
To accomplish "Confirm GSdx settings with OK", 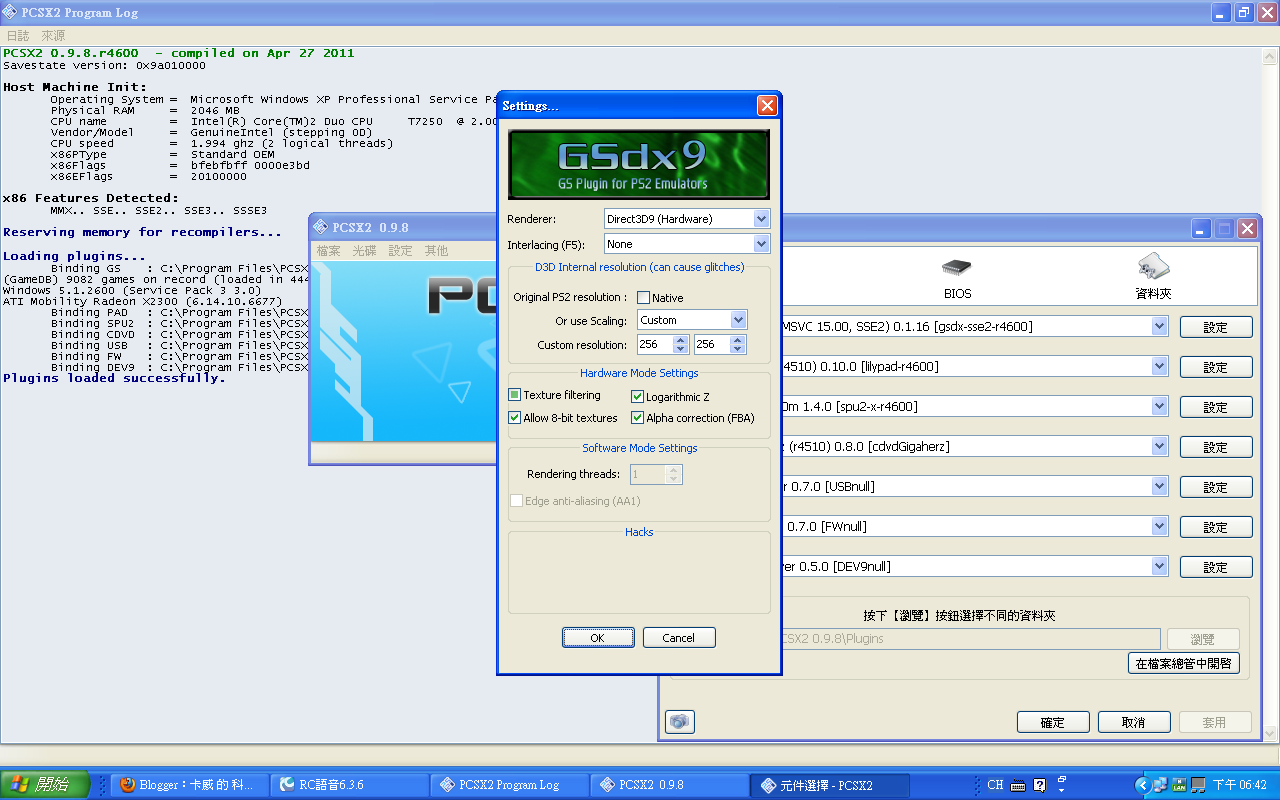I will click(598, 638).
